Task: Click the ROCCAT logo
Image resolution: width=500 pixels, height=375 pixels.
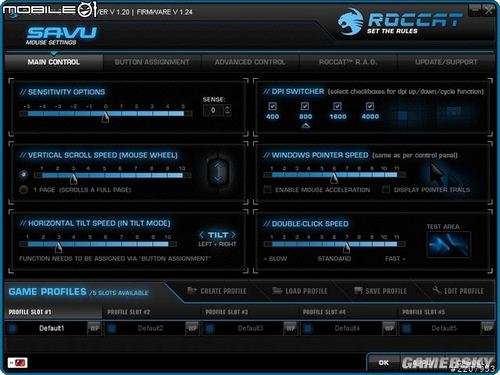Action: 400,22
